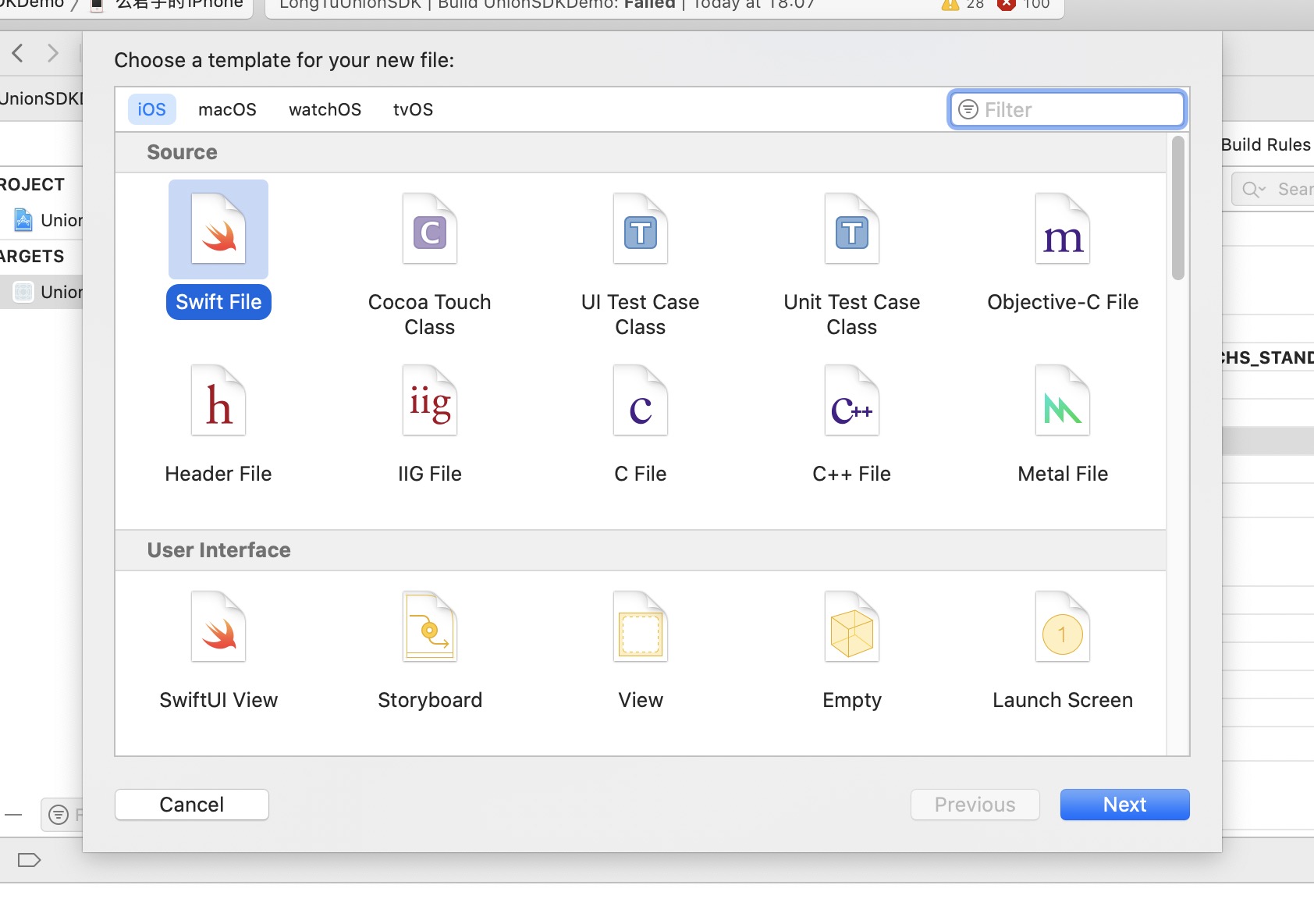Switch to the macOS platform tab
Image resolution: width=1314 pixels, height=924 pixels.
click(x=227, y=109)
